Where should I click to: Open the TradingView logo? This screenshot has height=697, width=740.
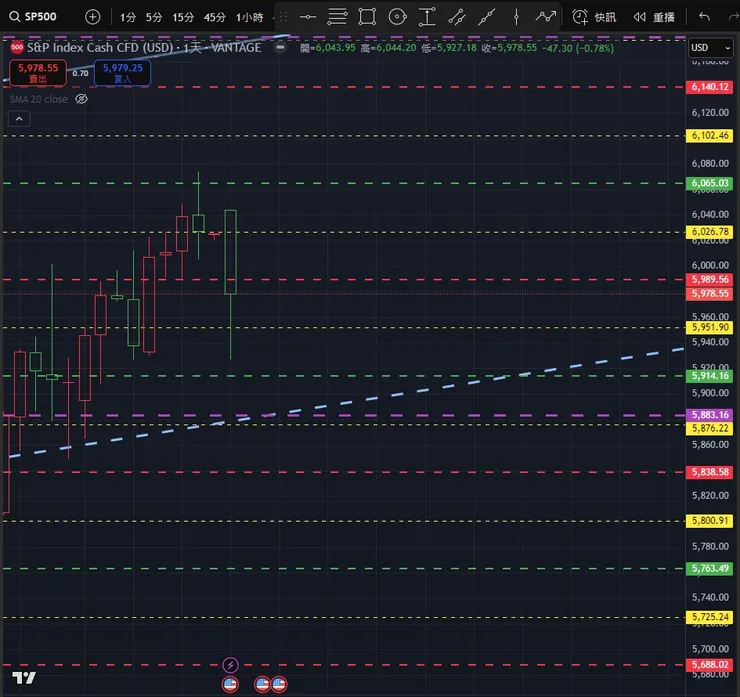tap(24, 678)
